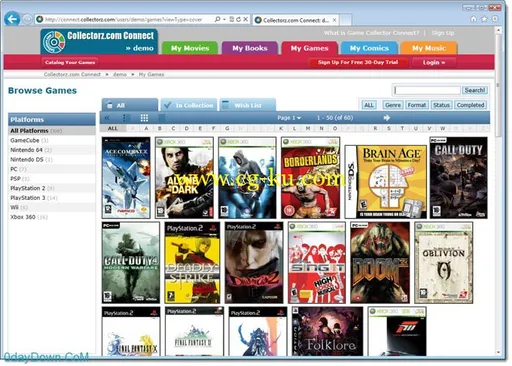Switch to list view icon in toolbar
Screen dimensions: 512x366
[126, 118]
